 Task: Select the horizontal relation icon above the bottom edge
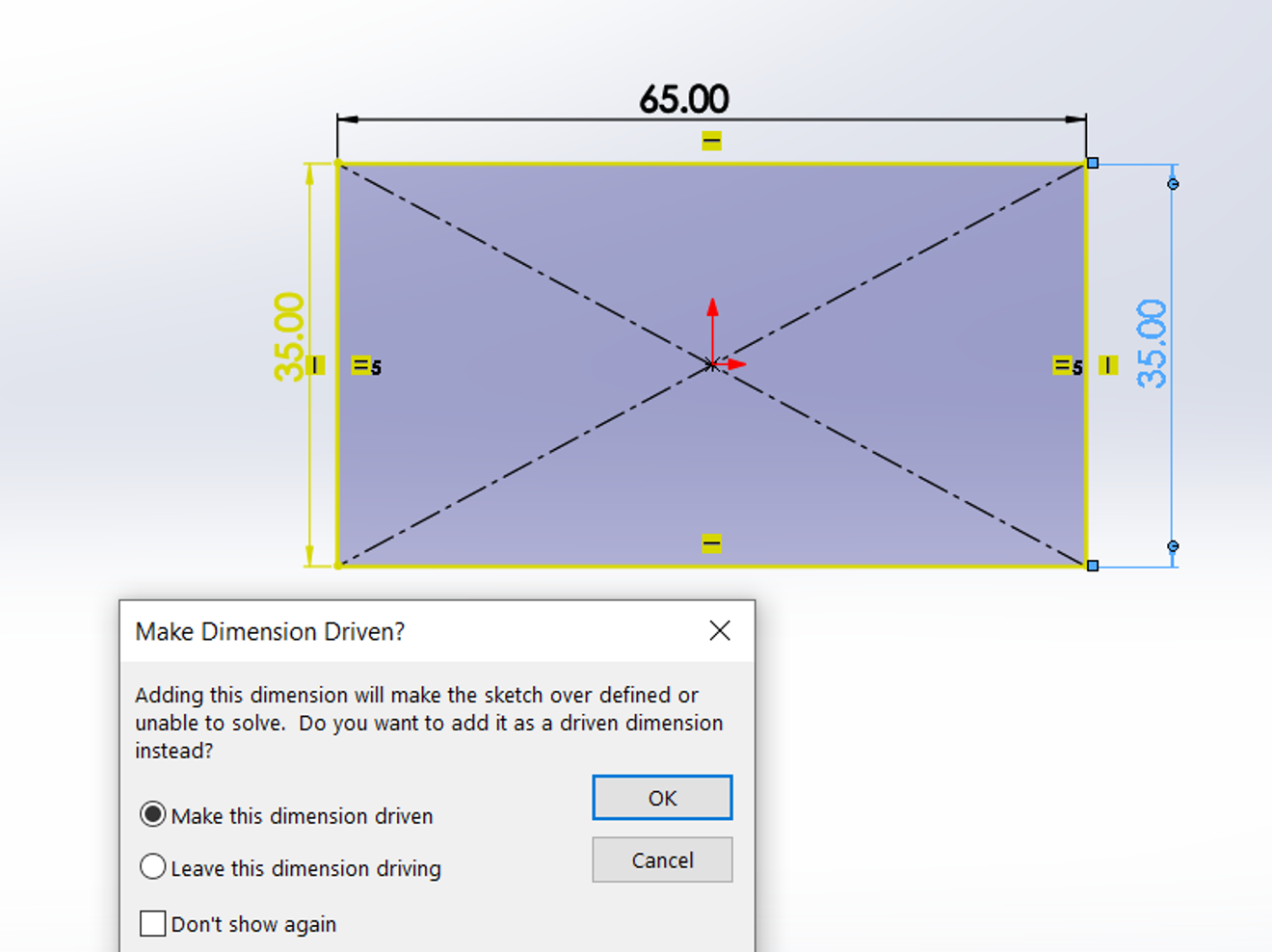(x=711, y=543)
